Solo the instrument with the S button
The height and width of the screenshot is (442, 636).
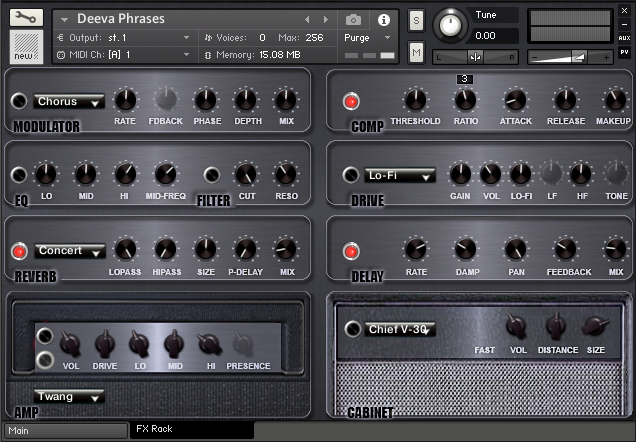point(416,21)
